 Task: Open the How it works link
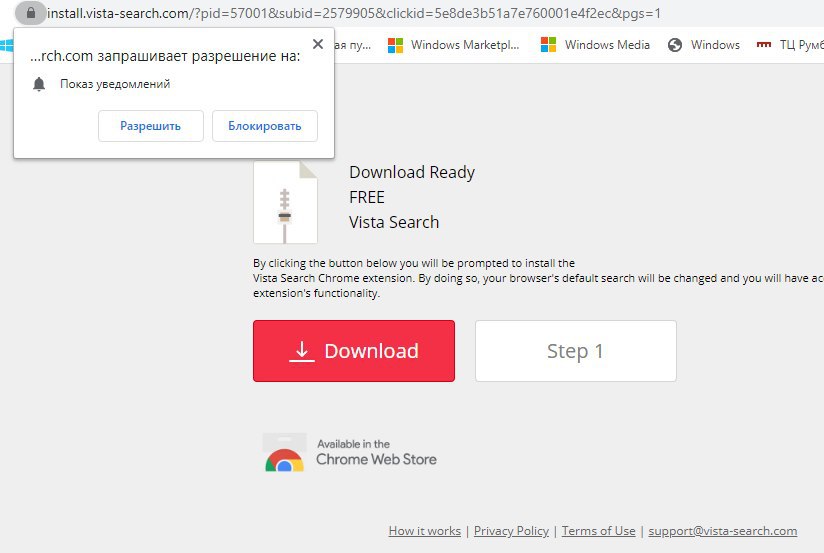coord(425,531)
